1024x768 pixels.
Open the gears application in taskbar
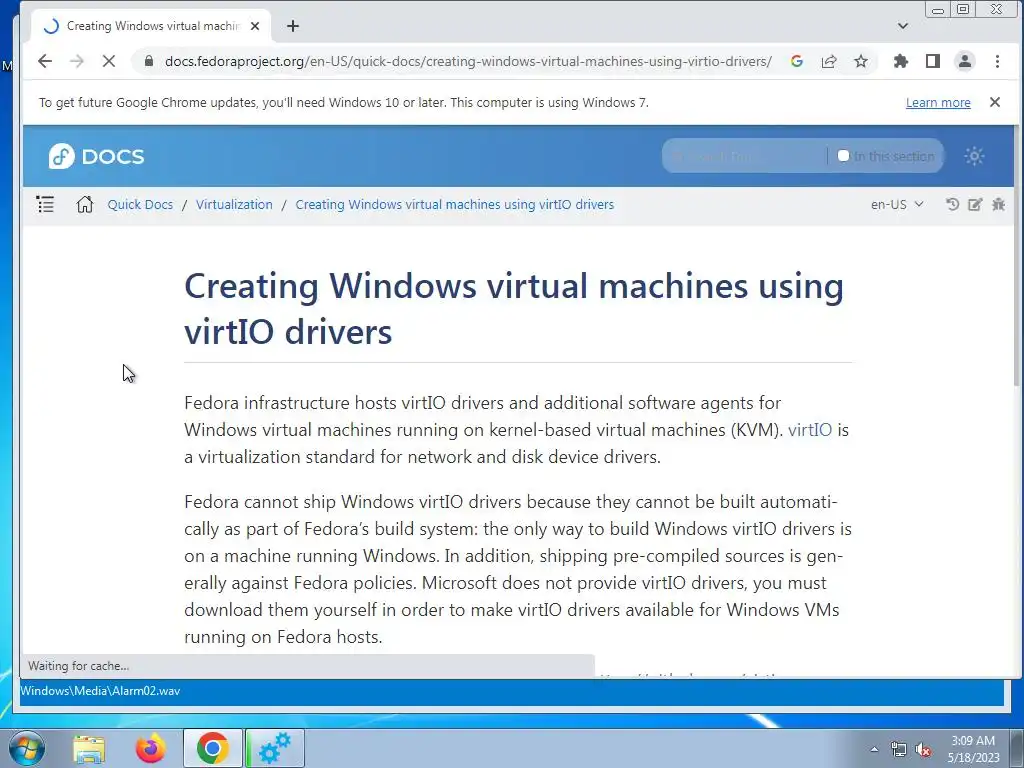[275, 748]
